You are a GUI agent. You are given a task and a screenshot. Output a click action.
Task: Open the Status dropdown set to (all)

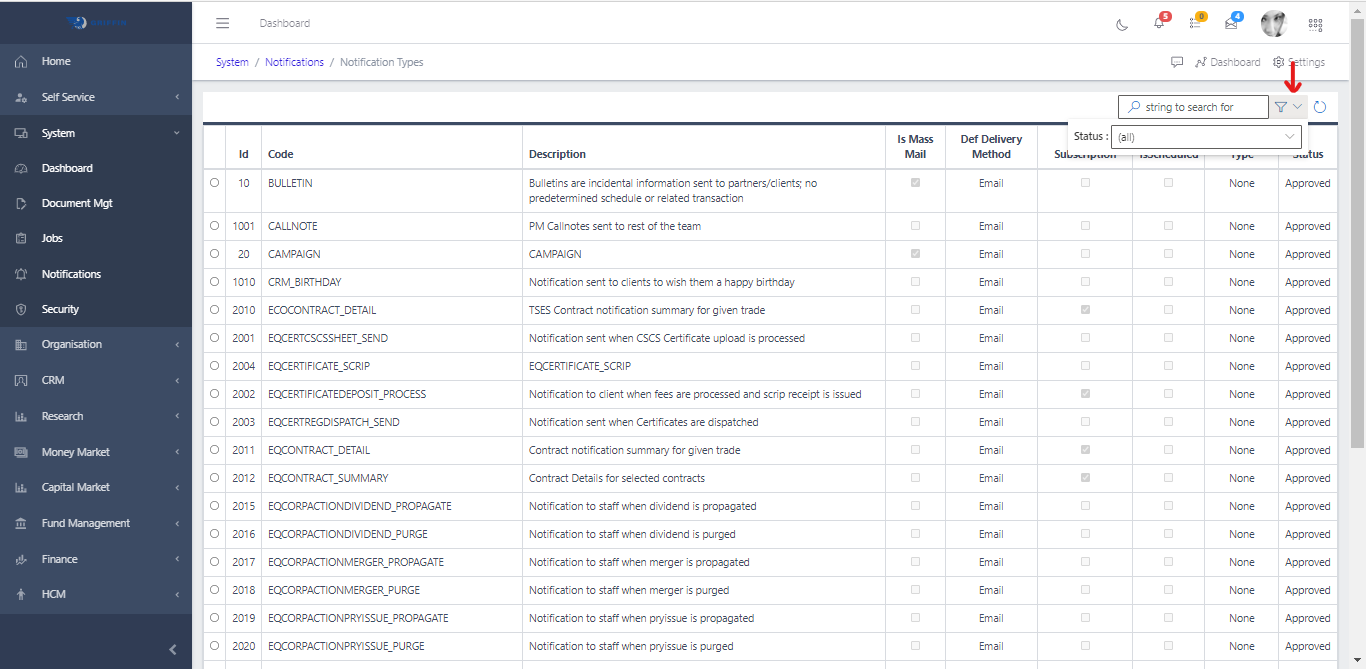click(1207, 137)
